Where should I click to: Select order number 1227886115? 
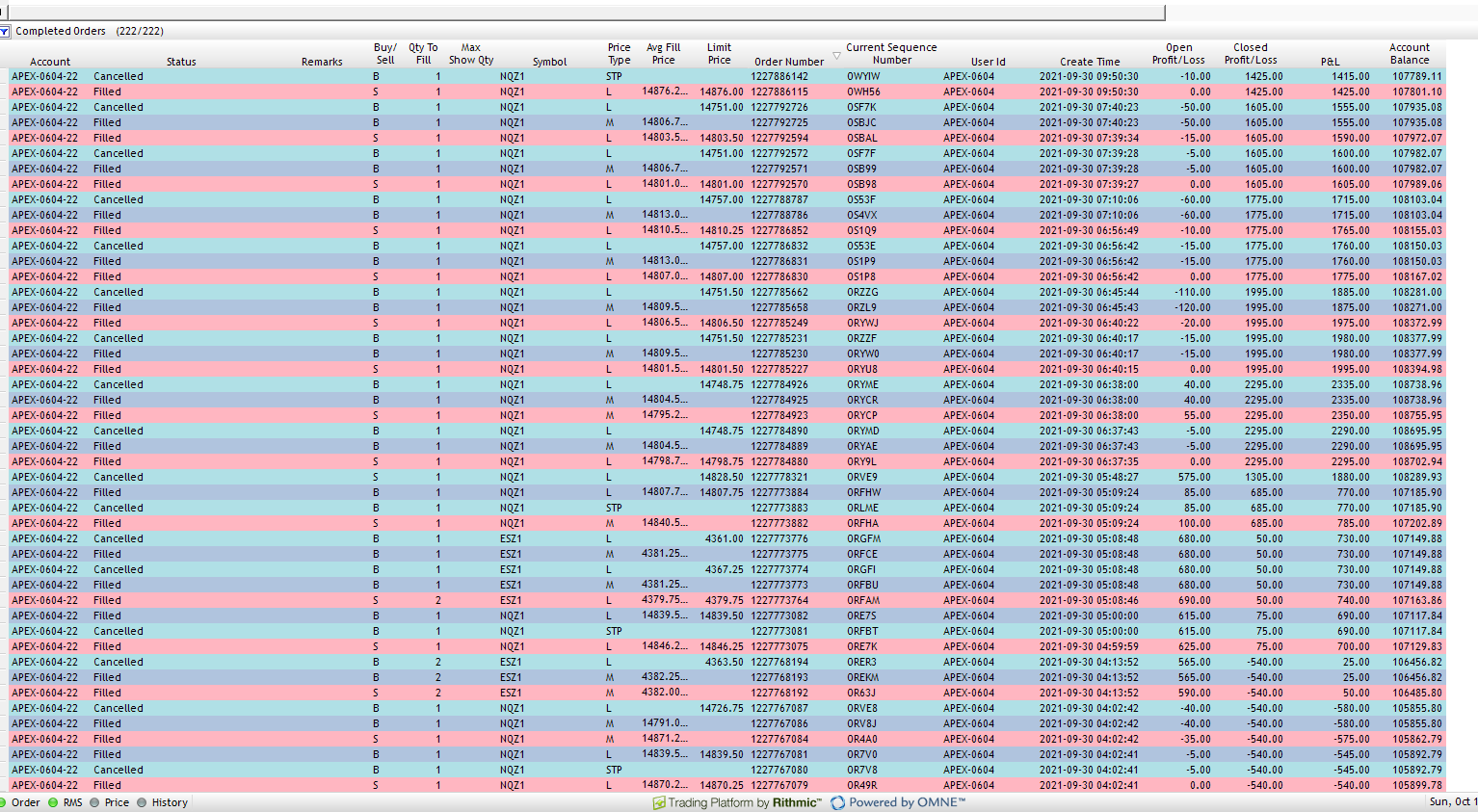coord(779,92)
